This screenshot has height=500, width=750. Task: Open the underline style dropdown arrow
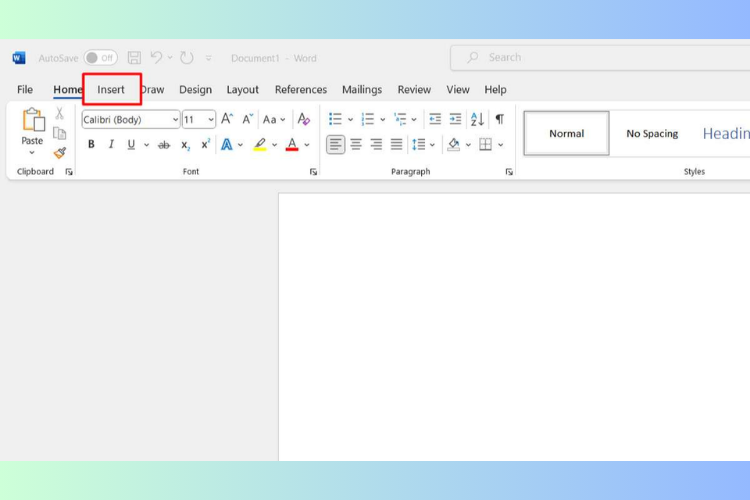pyautogui.click(x=146, y=145)
